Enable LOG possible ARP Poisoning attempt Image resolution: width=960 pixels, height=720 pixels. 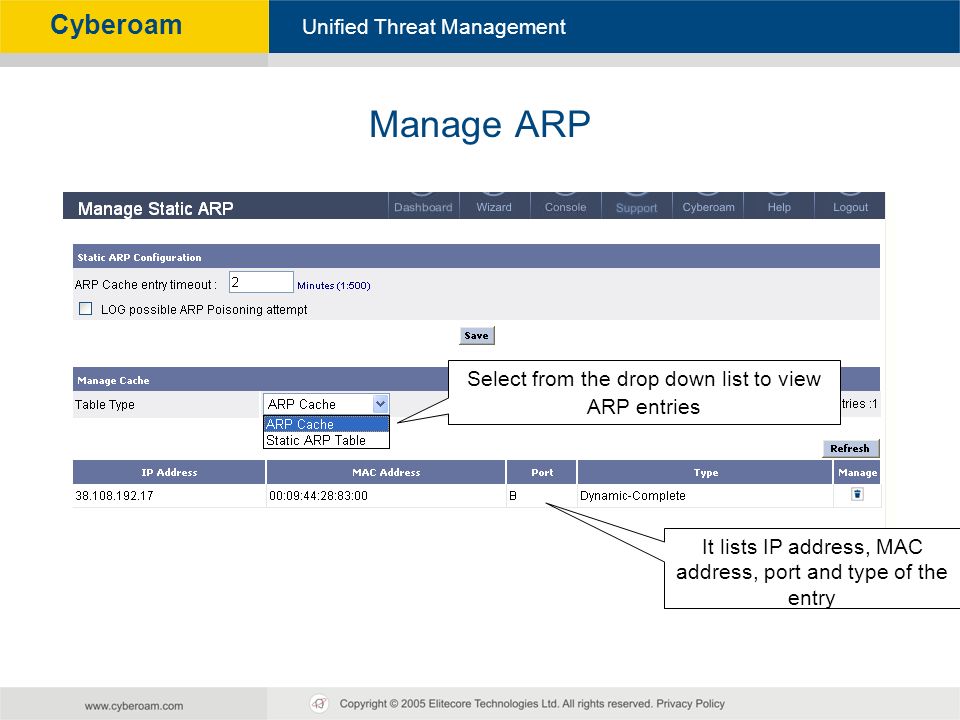click(86, 309)
